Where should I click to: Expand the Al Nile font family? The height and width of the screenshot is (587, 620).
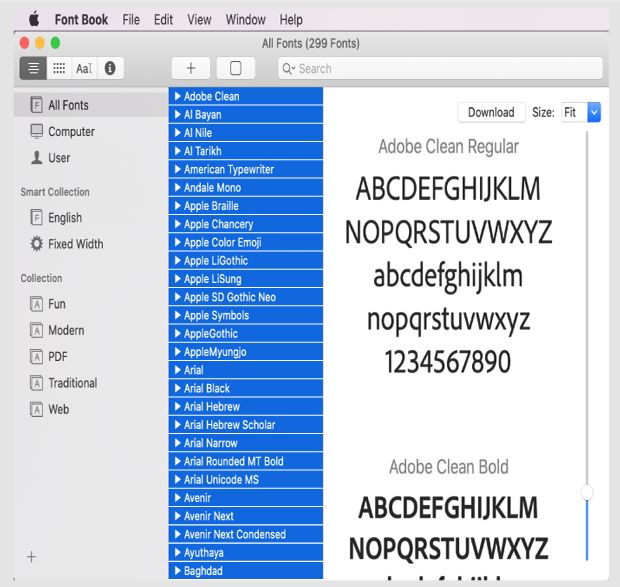[x=178, y=133]
